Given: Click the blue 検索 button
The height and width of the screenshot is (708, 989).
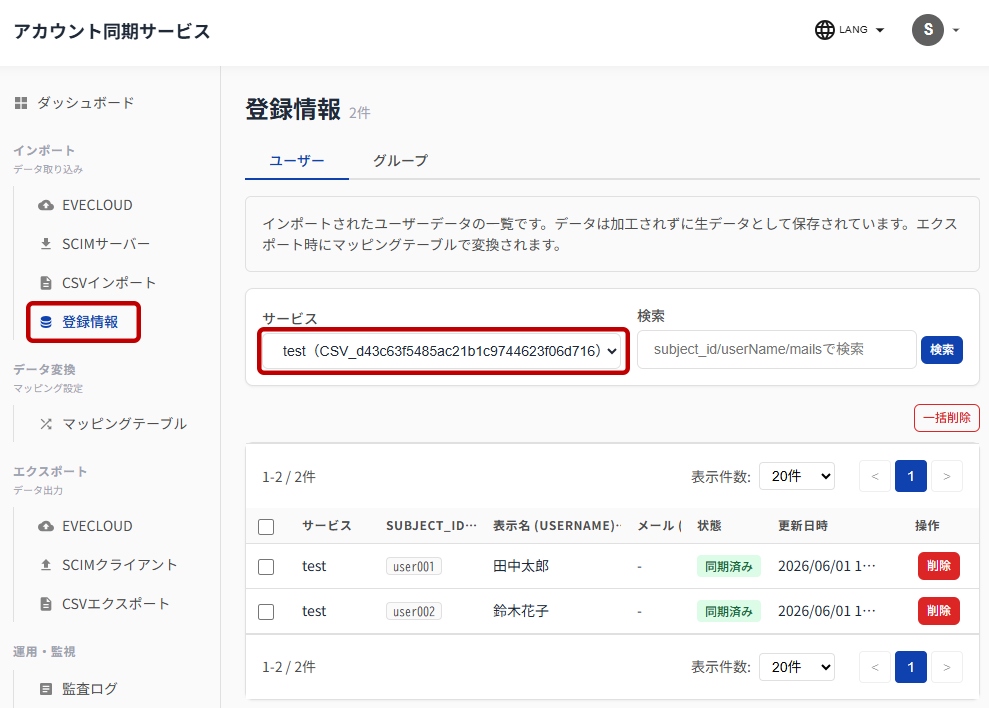Looking at the screenshot, I should pos(942,350).
